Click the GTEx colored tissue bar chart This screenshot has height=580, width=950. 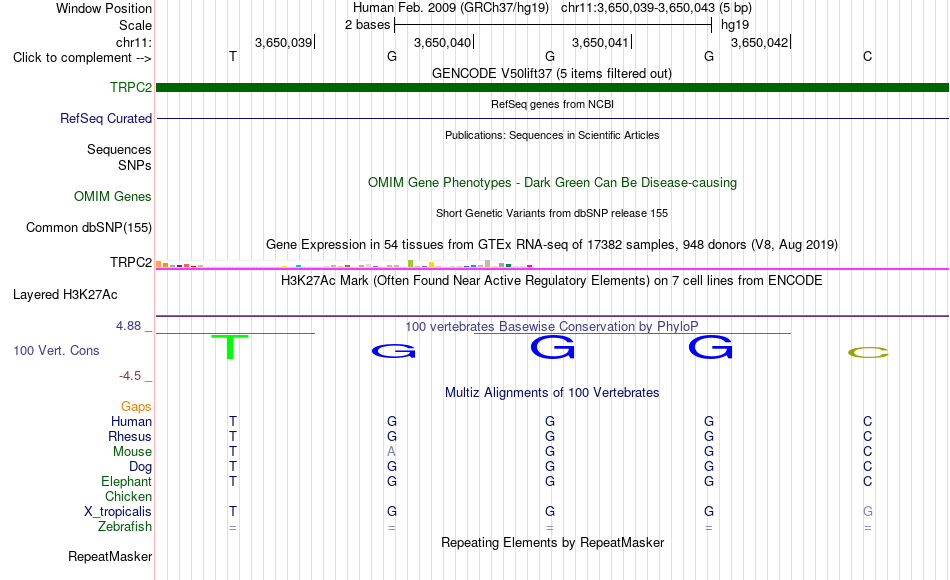point(344,264)
